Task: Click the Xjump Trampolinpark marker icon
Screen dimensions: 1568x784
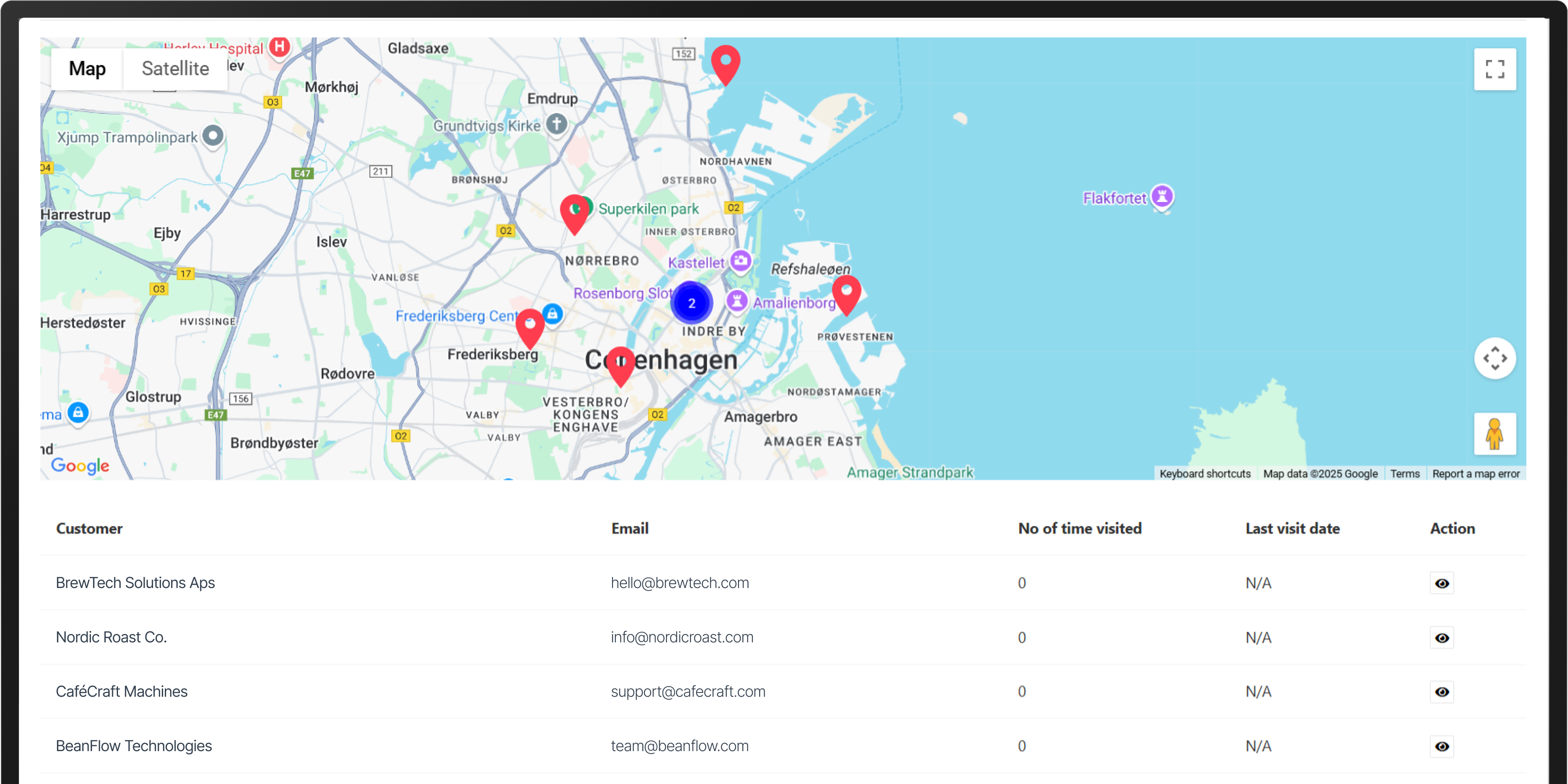Action: pos(212,136)
